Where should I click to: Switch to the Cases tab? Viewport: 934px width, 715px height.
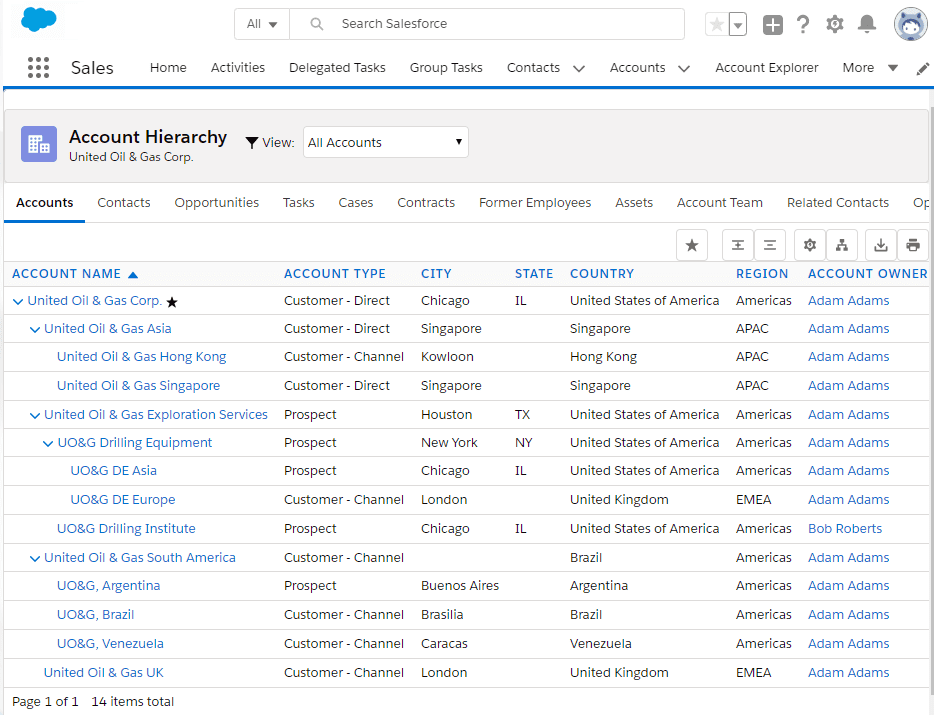(x=356, y=203)
